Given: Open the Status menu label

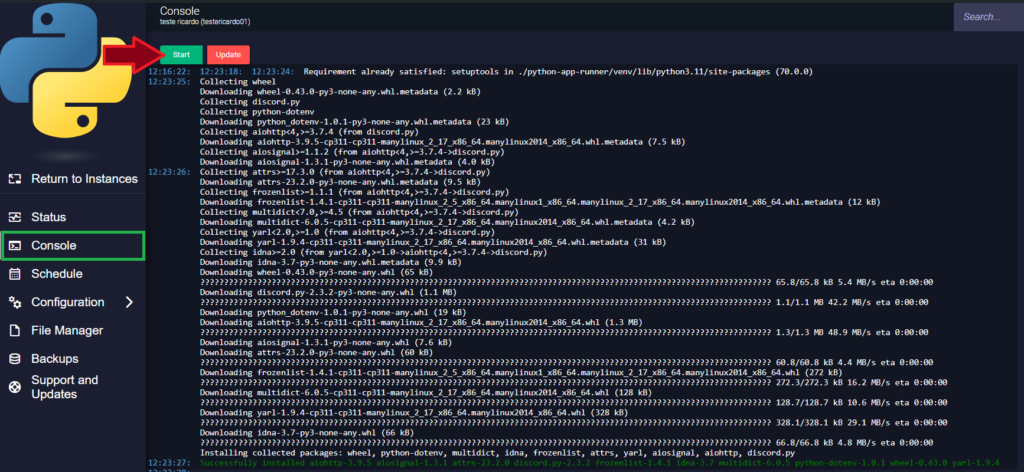Looking at the screenshot, I should (x=48, y=217).
